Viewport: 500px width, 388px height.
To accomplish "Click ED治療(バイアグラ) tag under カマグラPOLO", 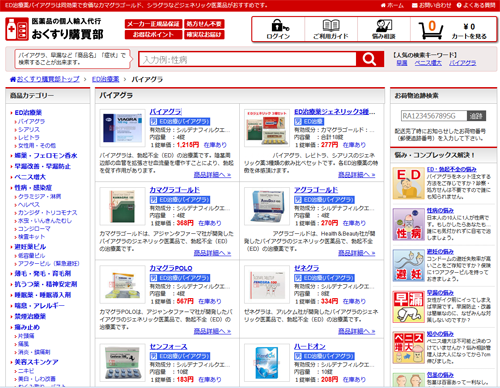I will tap(180, 278).
